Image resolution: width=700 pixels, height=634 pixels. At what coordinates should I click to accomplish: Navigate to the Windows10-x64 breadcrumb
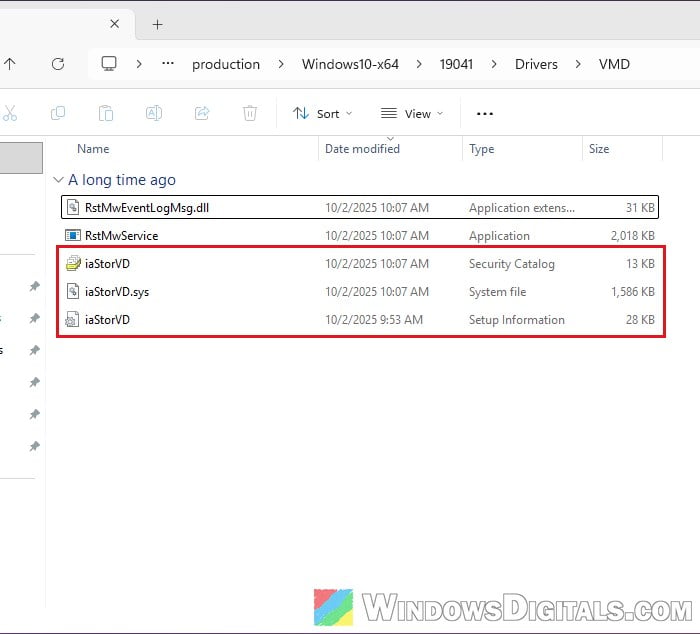point(350,64)
